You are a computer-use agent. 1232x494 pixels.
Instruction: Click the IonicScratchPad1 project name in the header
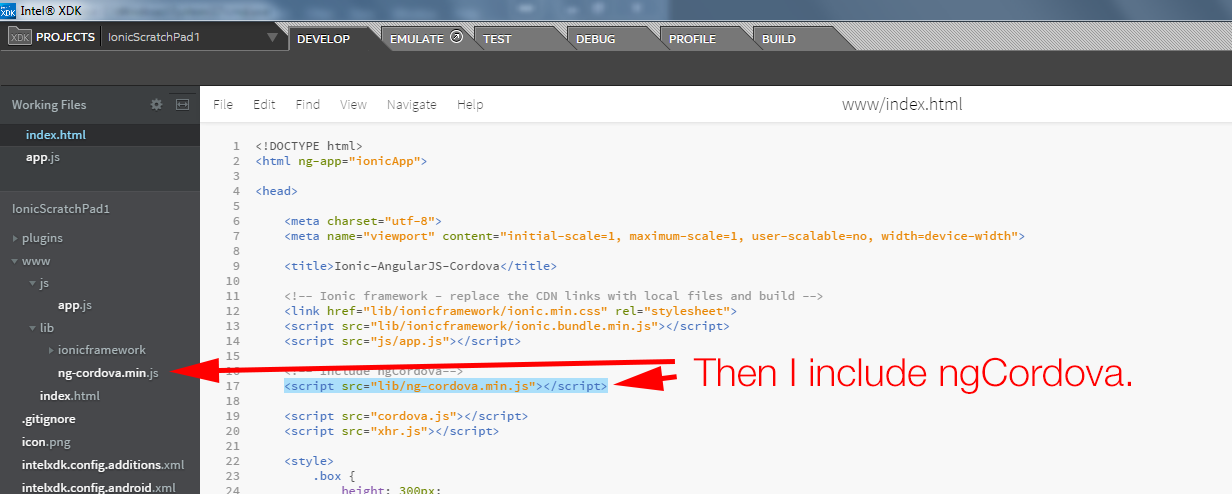point(155,38)
